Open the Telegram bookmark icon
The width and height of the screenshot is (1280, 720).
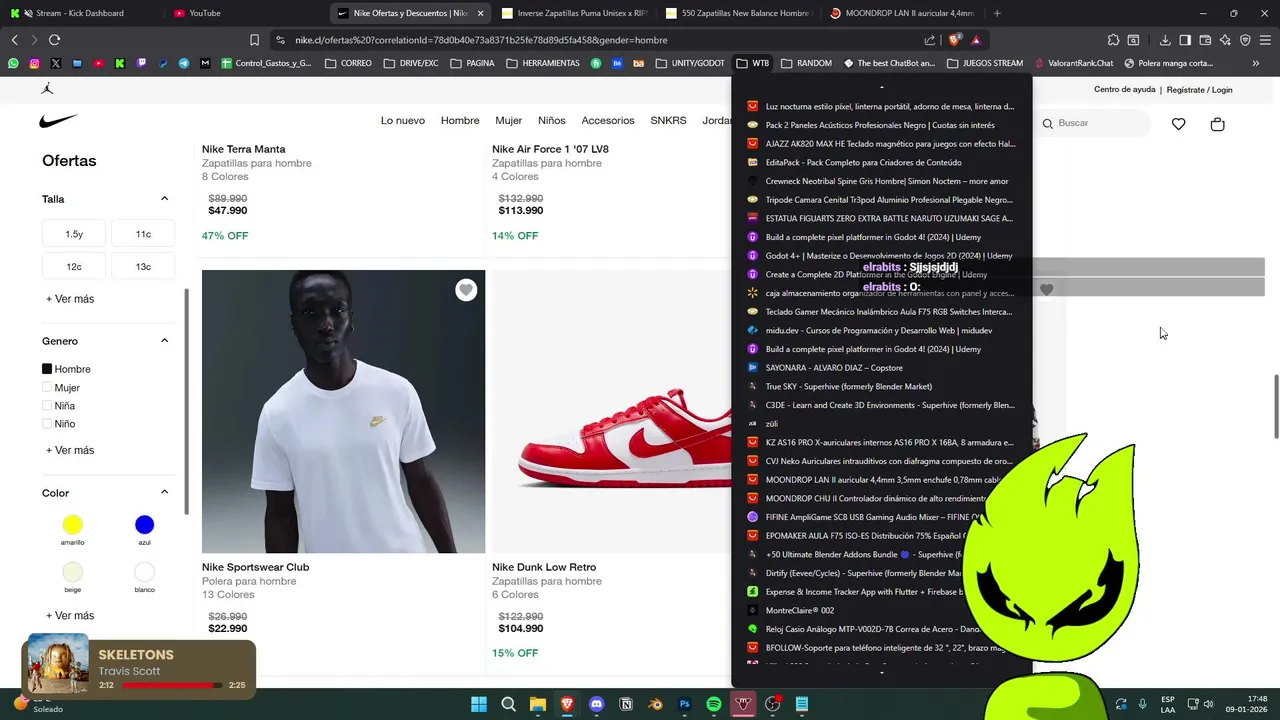pos(184,63)
